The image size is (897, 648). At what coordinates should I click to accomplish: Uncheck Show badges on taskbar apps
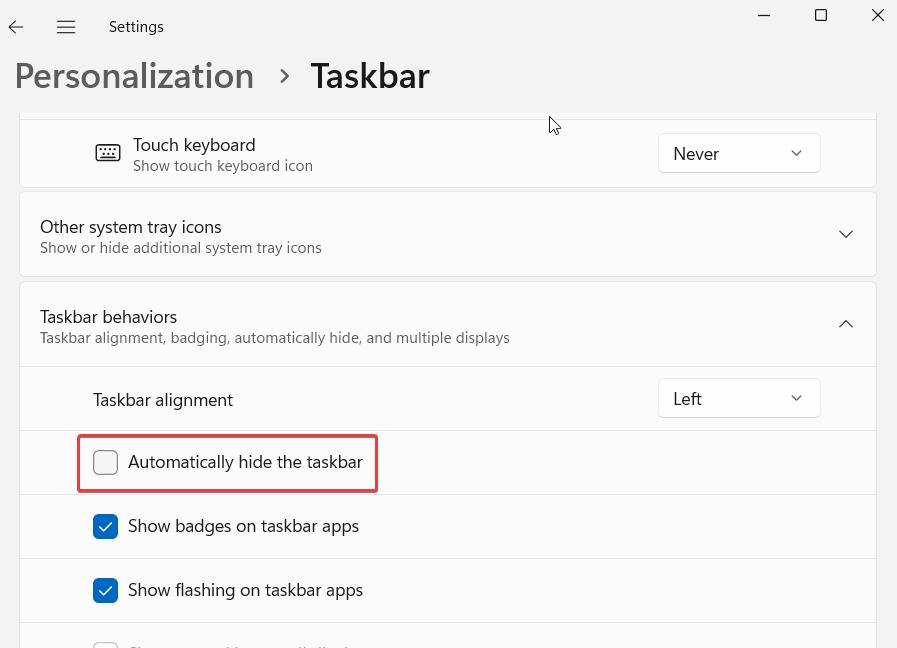[106, 526]
